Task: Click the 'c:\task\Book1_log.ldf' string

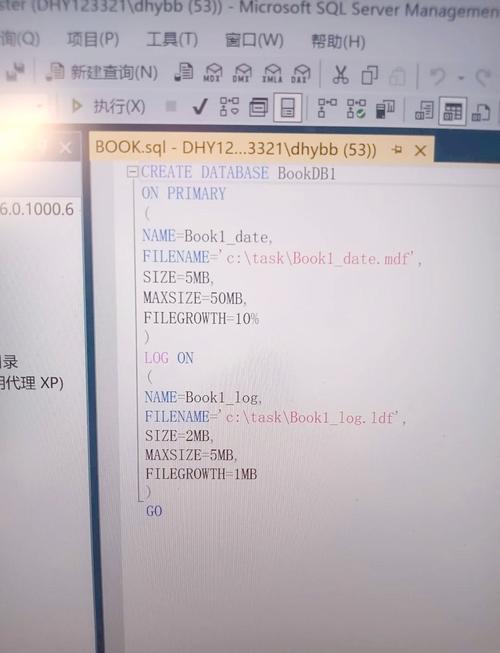Action: pyautogui.click(x=308, y=417)
